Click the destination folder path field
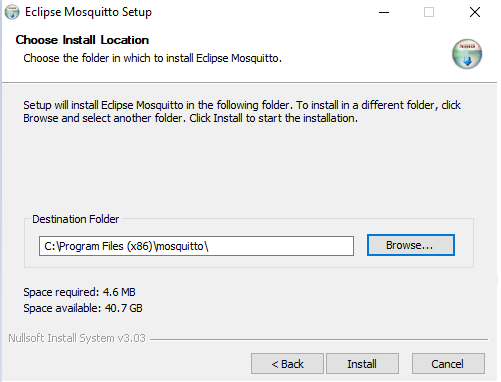The width and height of the screenshot is (501, 382). click(196, 246)
